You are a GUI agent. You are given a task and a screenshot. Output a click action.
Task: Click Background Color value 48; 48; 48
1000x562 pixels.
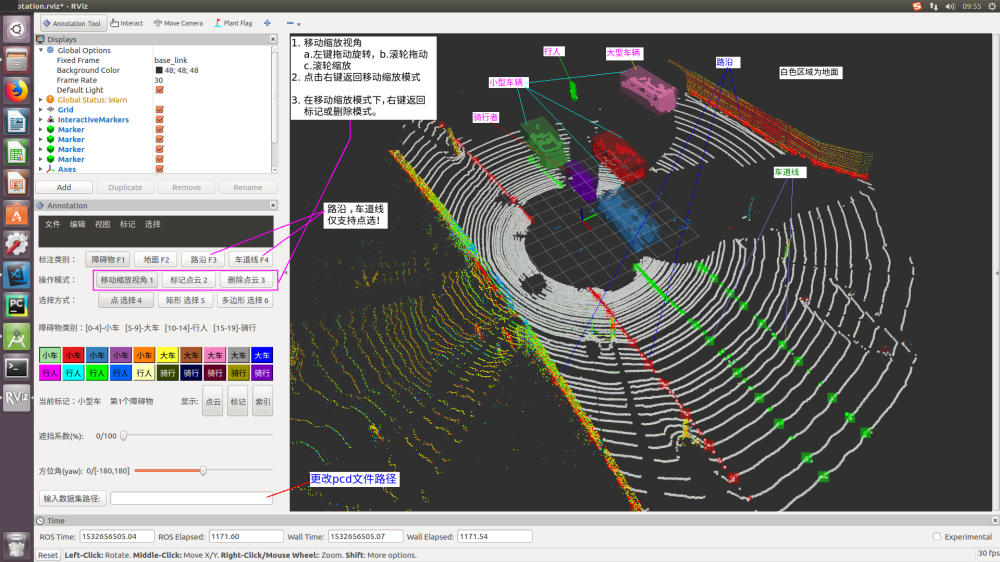[x=181, y=70]
